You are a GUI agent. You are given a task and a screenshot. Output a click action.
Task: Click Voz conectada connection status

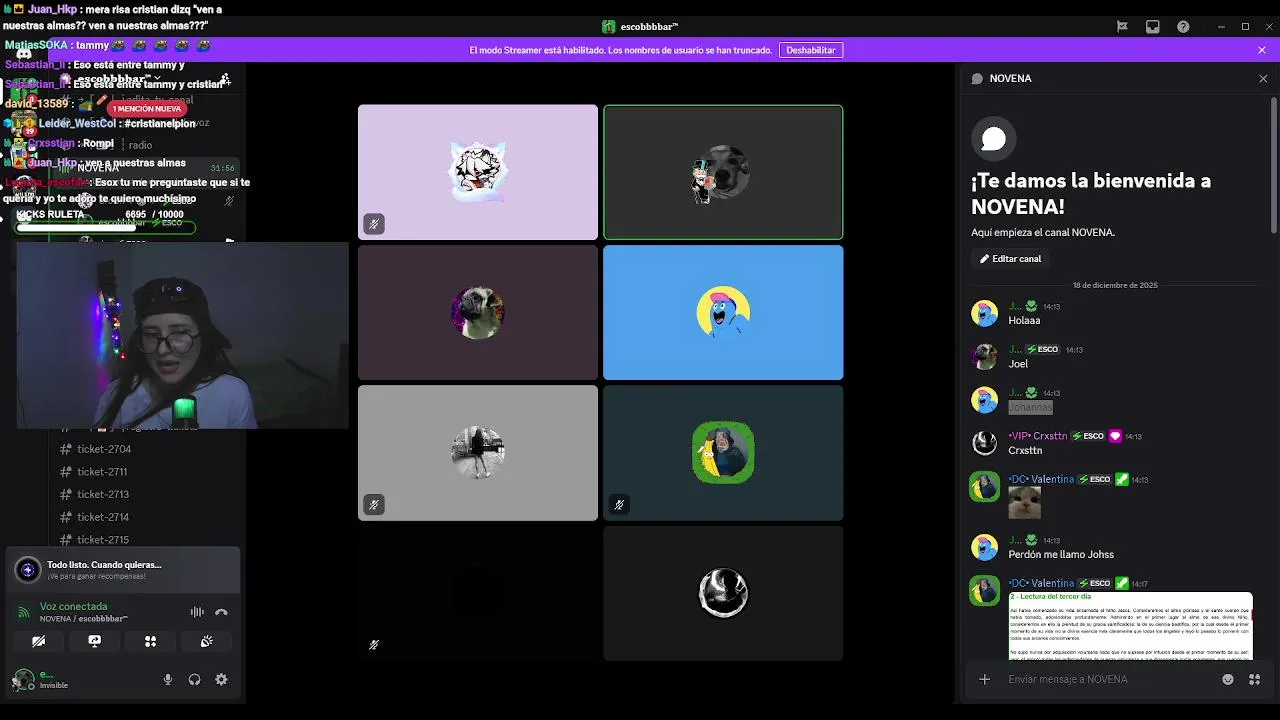(x=73, y=606)
